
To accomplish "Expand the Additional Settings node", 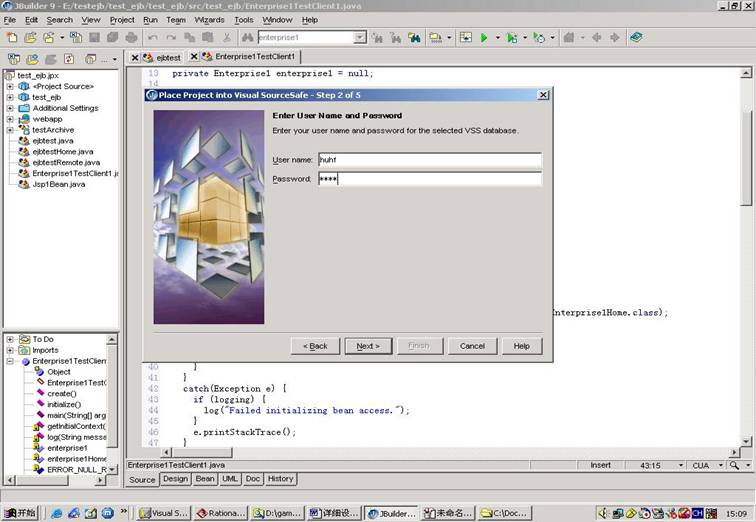I will pos(10,108).
